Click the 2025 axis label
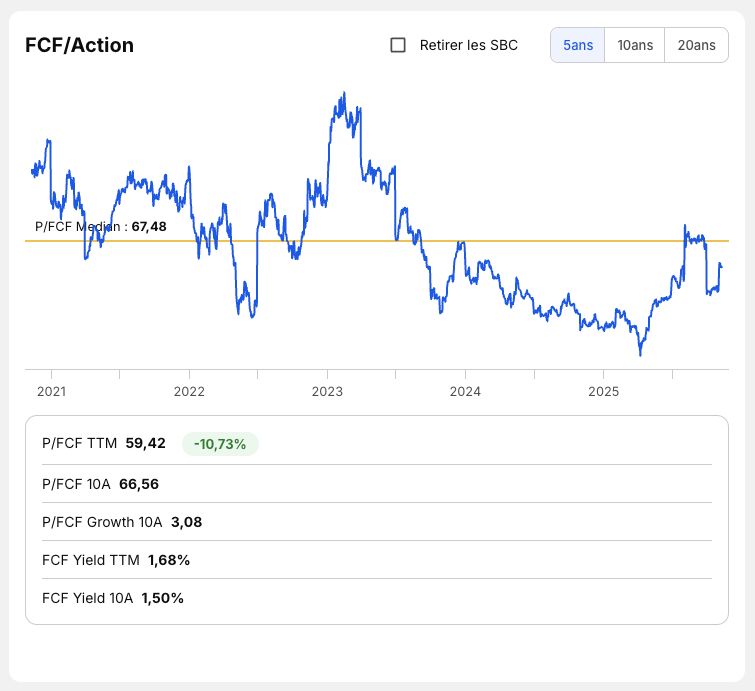 click(x=603, y=391)
